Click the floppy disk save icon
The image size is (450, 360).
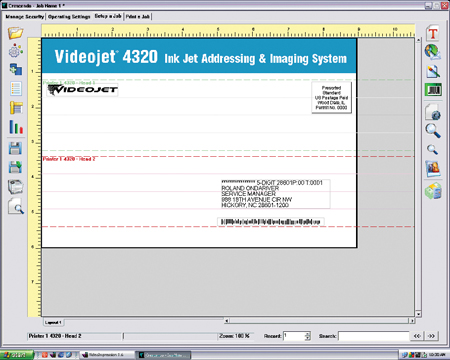[15, 148]
